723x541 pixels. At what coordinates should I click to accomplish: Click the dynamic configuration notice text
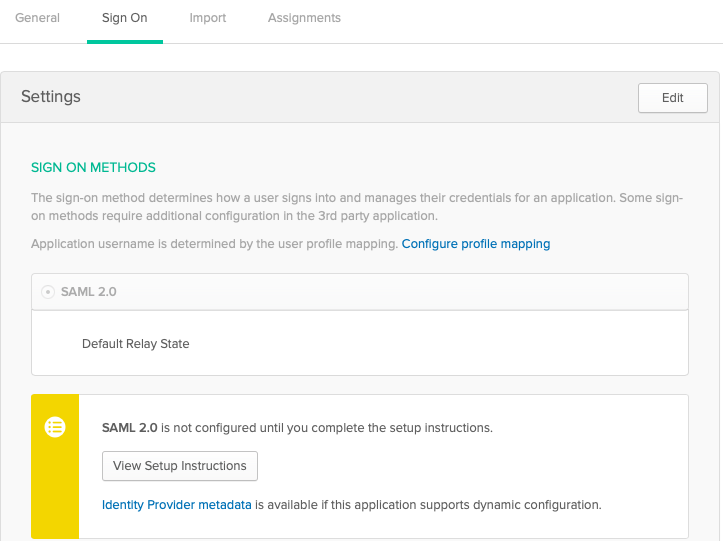[x=428, y=505]
